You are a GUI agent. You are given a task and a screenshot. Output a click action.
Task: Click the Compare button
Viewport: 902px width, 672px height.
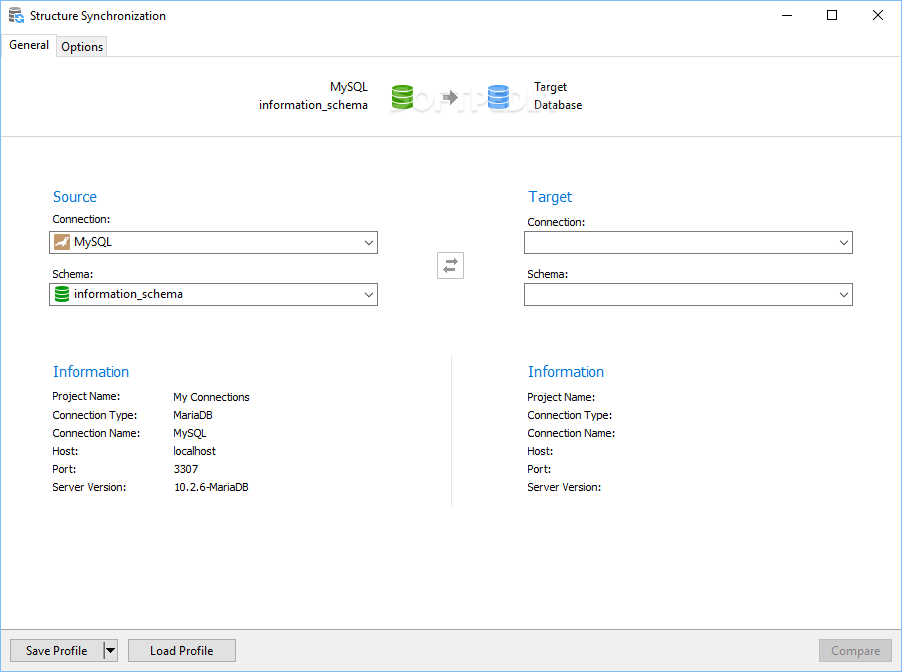[855, 651]
